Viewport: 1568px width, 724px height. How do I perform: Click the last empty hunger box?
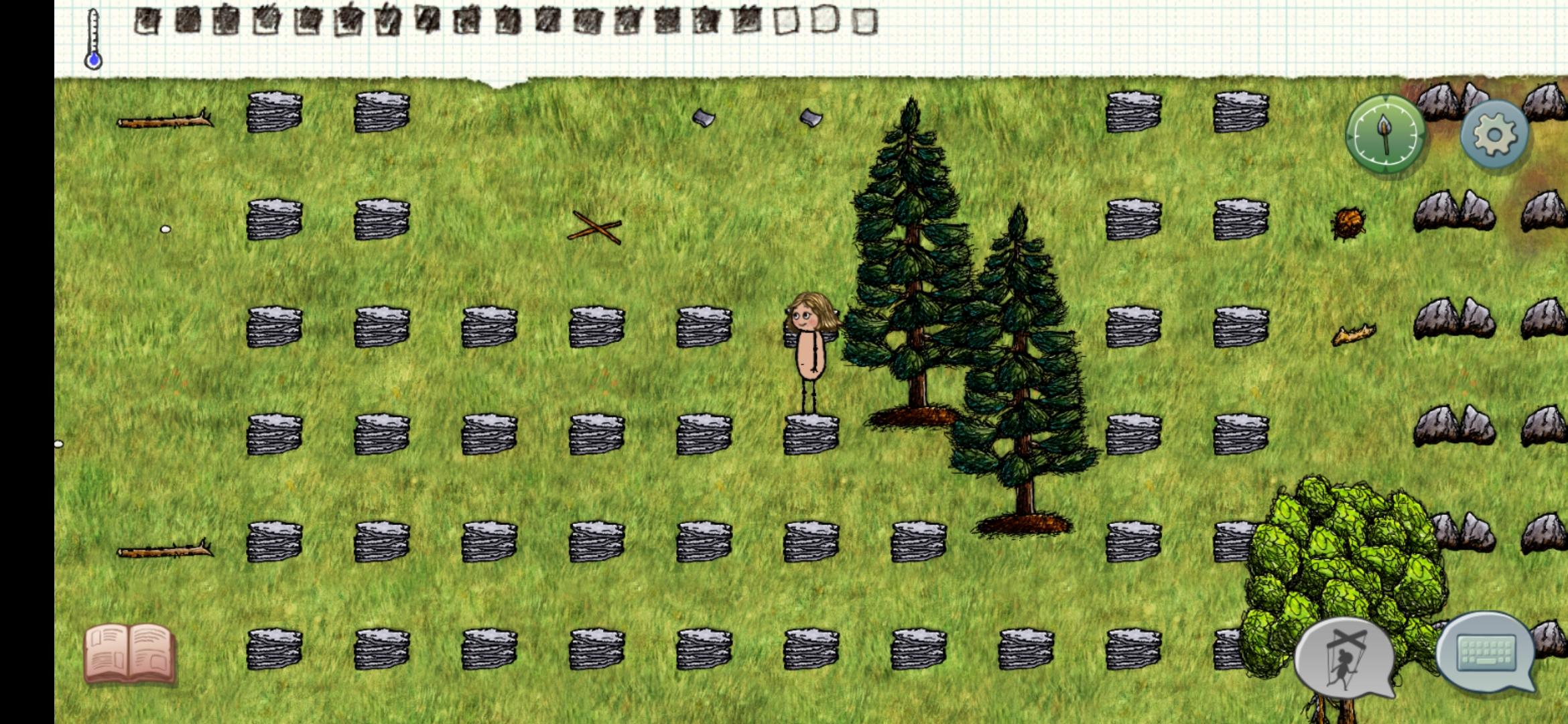pyautogui.click(x=865, y=21)
